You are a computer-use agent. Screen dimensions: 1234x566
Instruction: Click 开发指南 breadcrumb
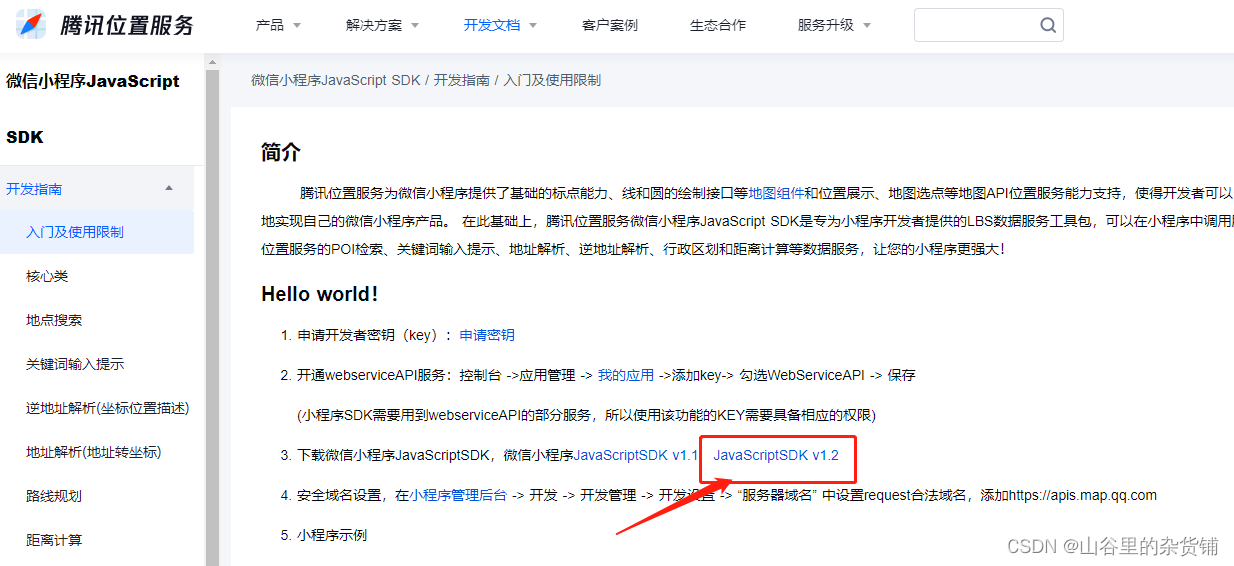462,80
